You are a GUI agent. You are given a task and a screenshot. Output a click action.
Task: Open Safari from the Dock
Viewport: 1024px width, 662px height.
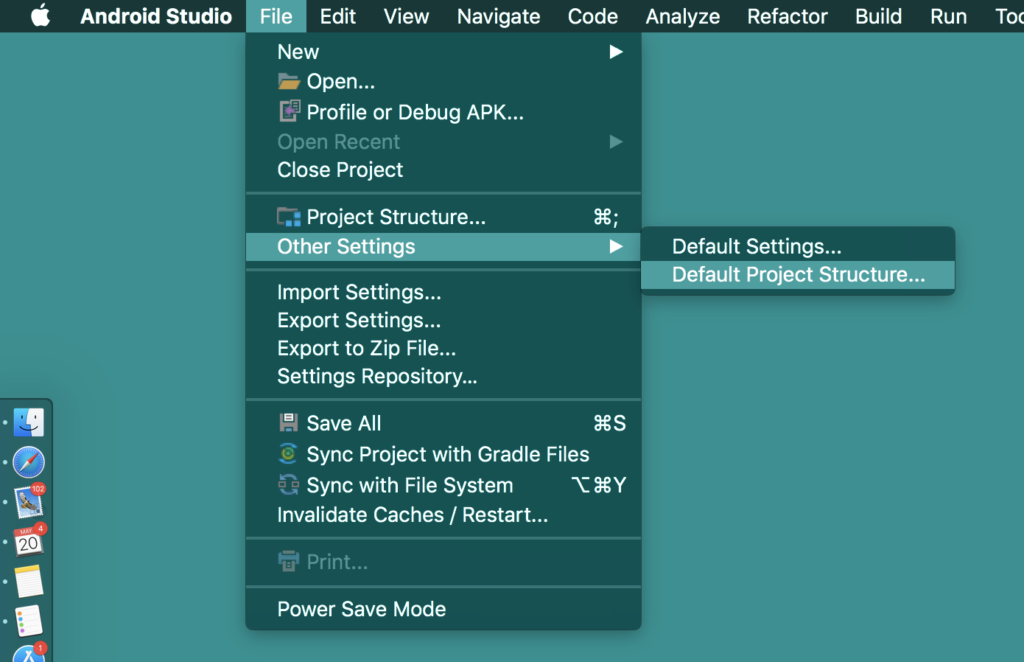(x=29, y=462)
